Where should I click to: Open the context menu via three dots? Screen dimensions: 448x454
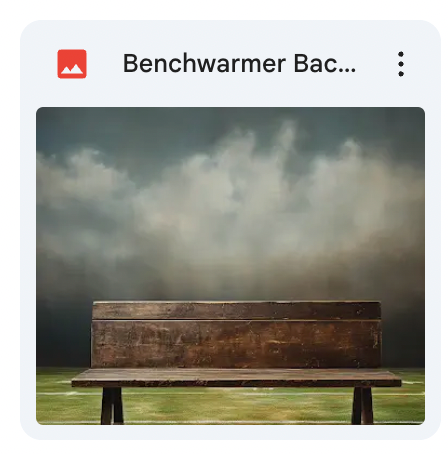pyautogui.click(x=401, y=64)
